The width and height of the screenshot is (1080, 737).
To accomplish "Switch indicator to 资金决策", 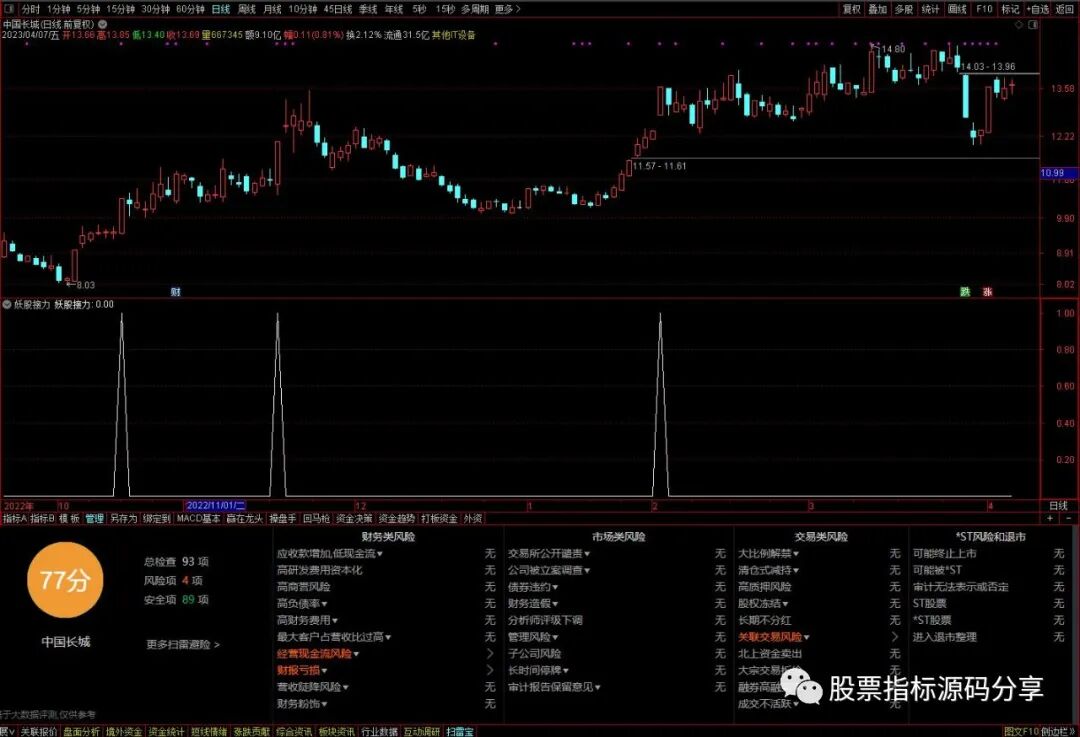I will pos(354,518).
